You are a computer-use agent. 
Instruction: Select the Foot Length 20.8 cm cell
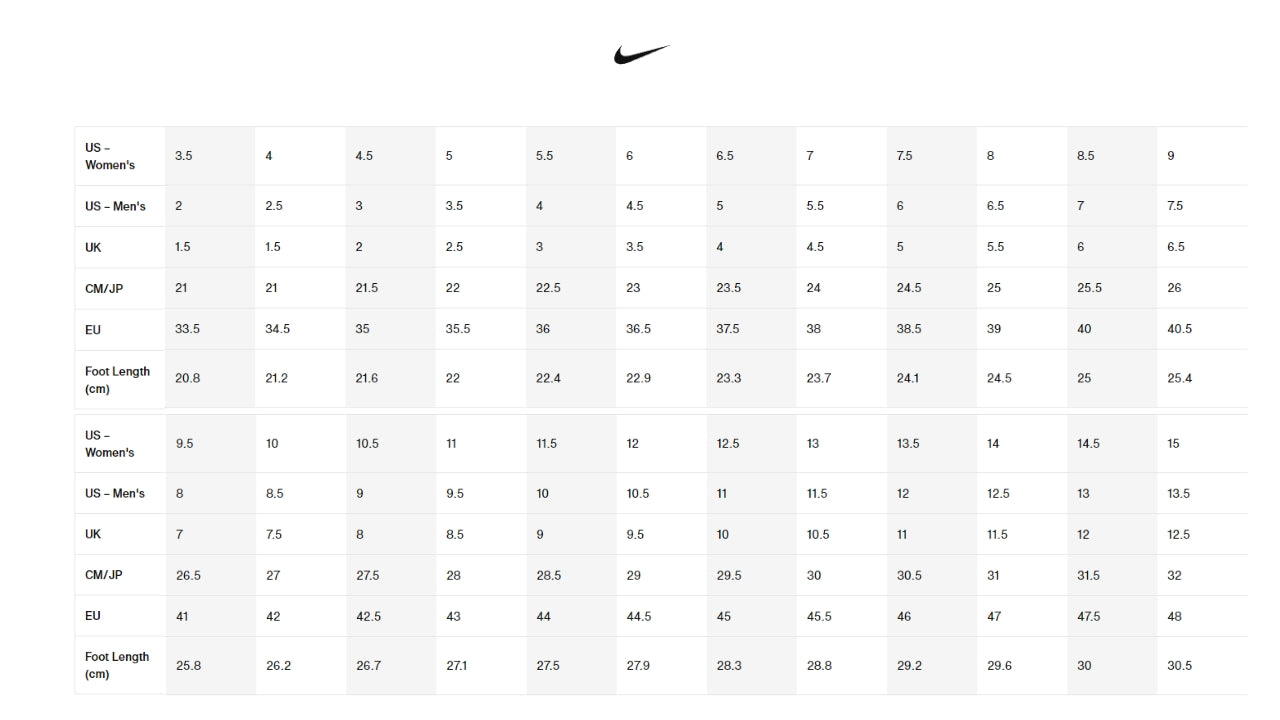[x=188, y=379]
